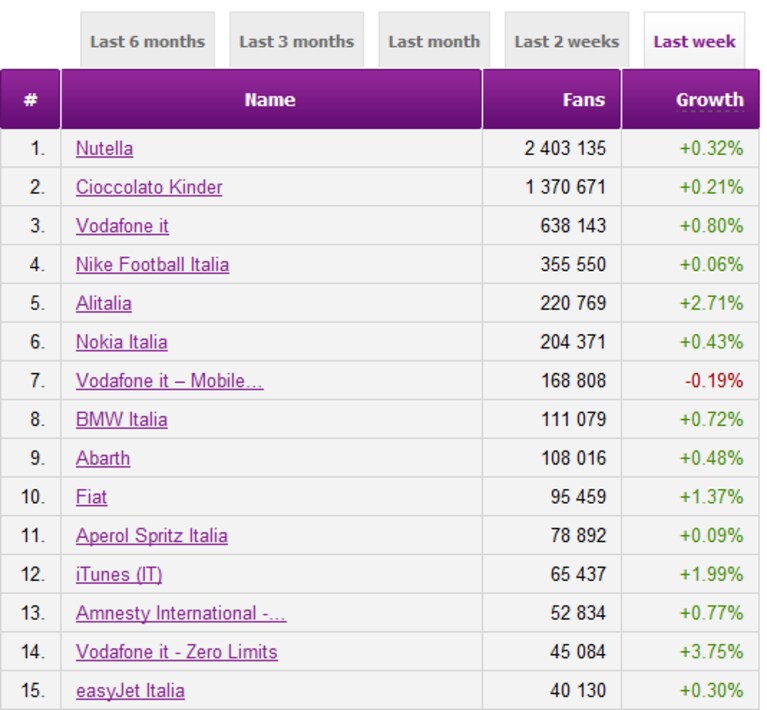The image size is (767, 710).
Task: Click the negative growth value -0.19%
Action: 714,380
